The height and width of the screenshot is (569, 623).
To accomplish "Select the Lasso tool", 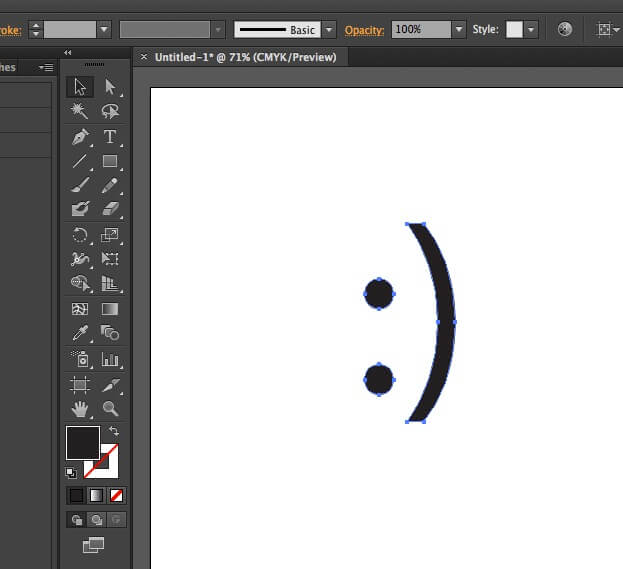I will click(110, 111).
